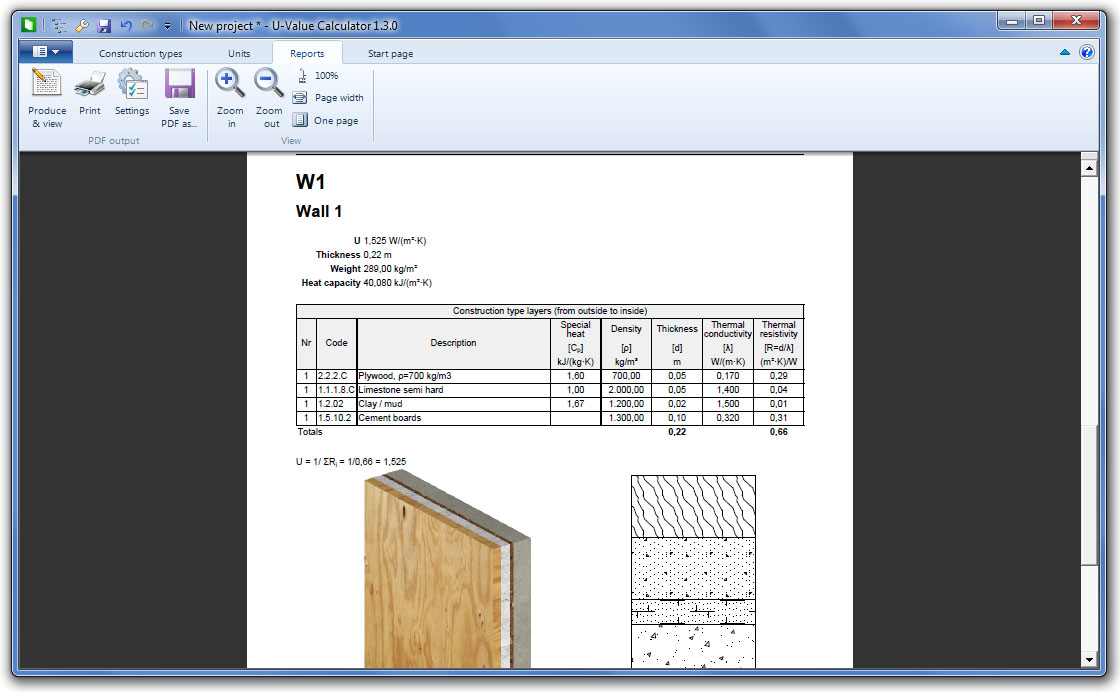The height and width of the screenshot is (692, 1120).
Task: Switch to the Units tab
Action: [x=239, y=54]
